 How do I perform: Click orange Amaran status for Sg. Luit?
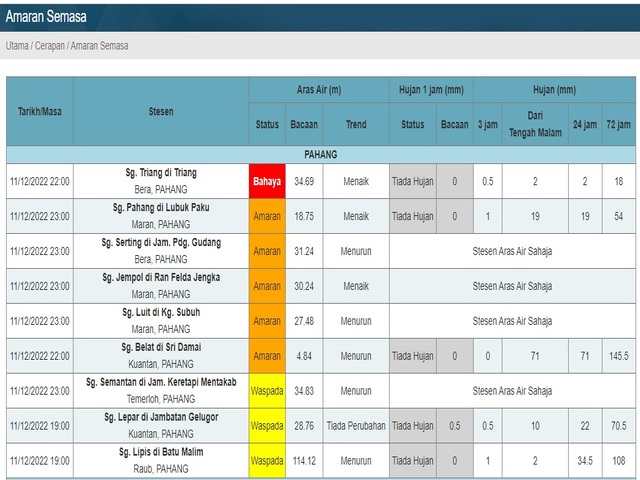[267, 321]
